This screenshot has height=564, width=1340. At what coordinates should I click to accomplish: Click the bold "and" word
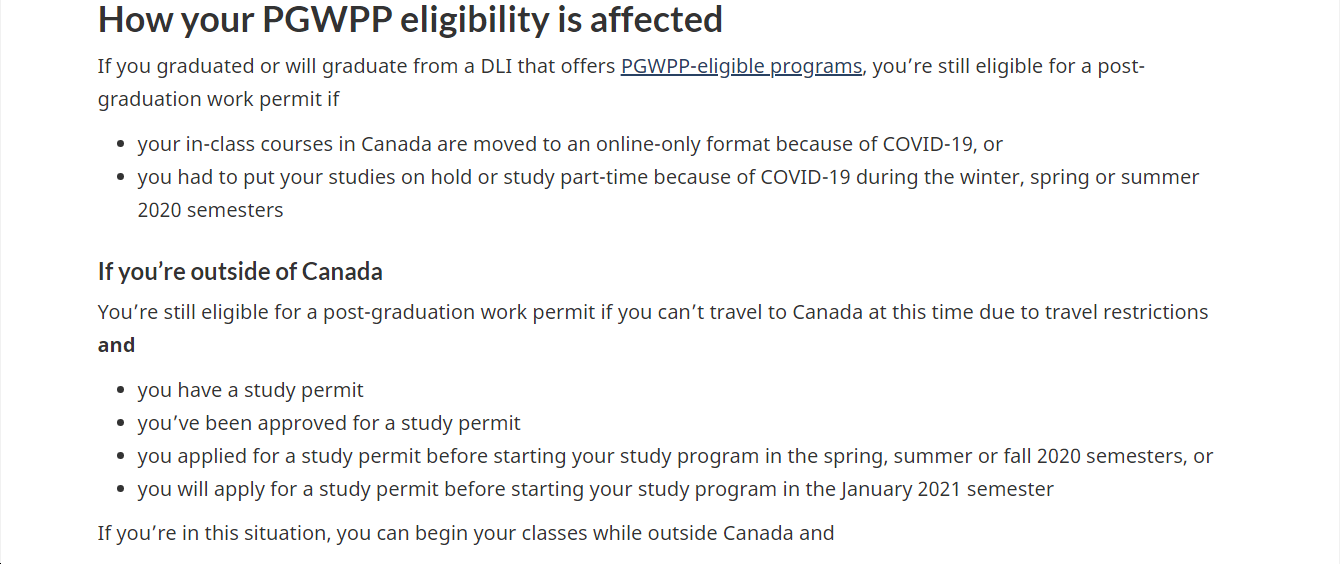coord(116,345)
